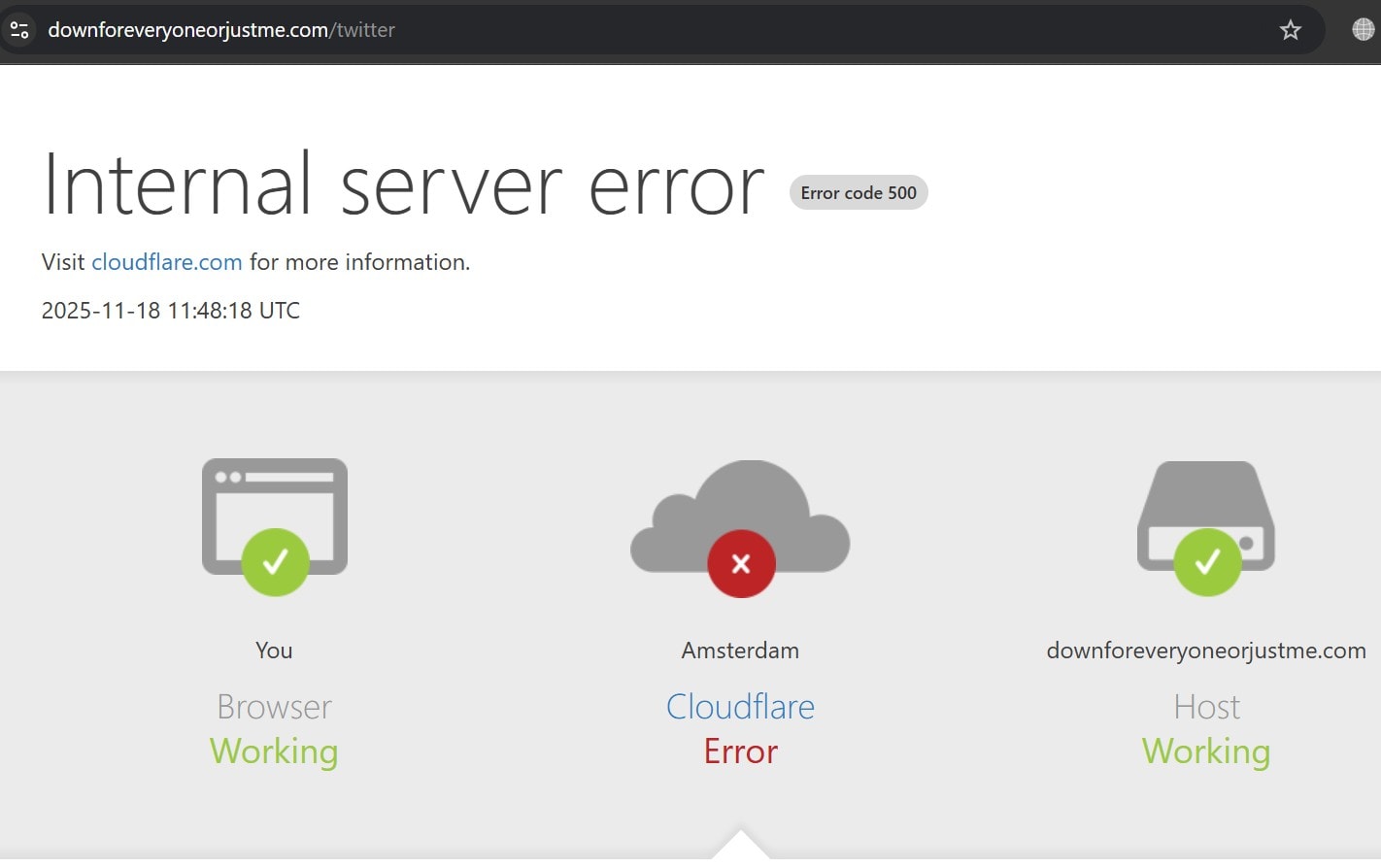Toggle the bookmark star in the address bar
The height and width of the screenshot is (868, 1381).
pyautogui.click(x=1290, y=30)
